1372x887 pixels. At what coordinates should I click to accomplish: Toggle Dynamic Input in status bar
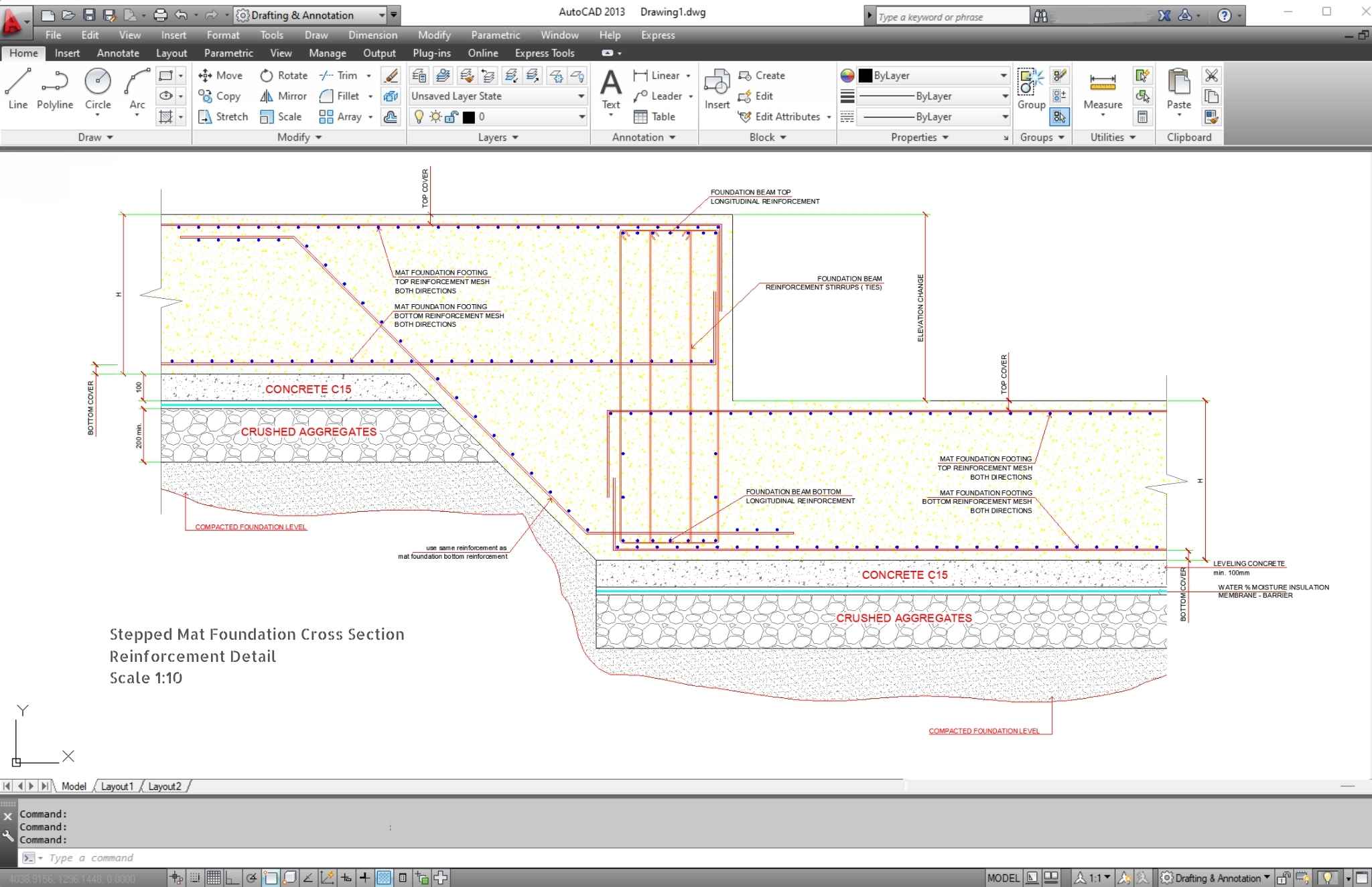pyautogui.click(x=346, y=878)
